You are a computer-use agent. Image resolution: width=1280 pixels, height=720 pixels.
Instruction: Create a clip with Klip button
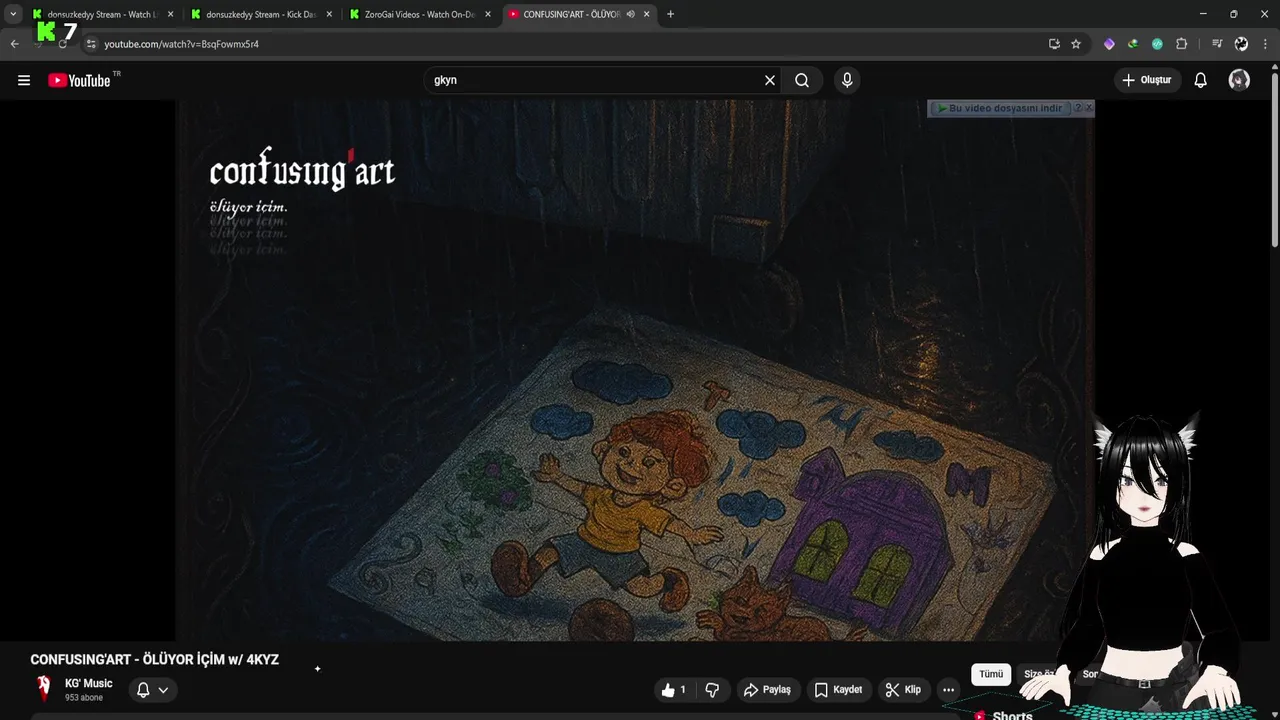pos(903,689)
